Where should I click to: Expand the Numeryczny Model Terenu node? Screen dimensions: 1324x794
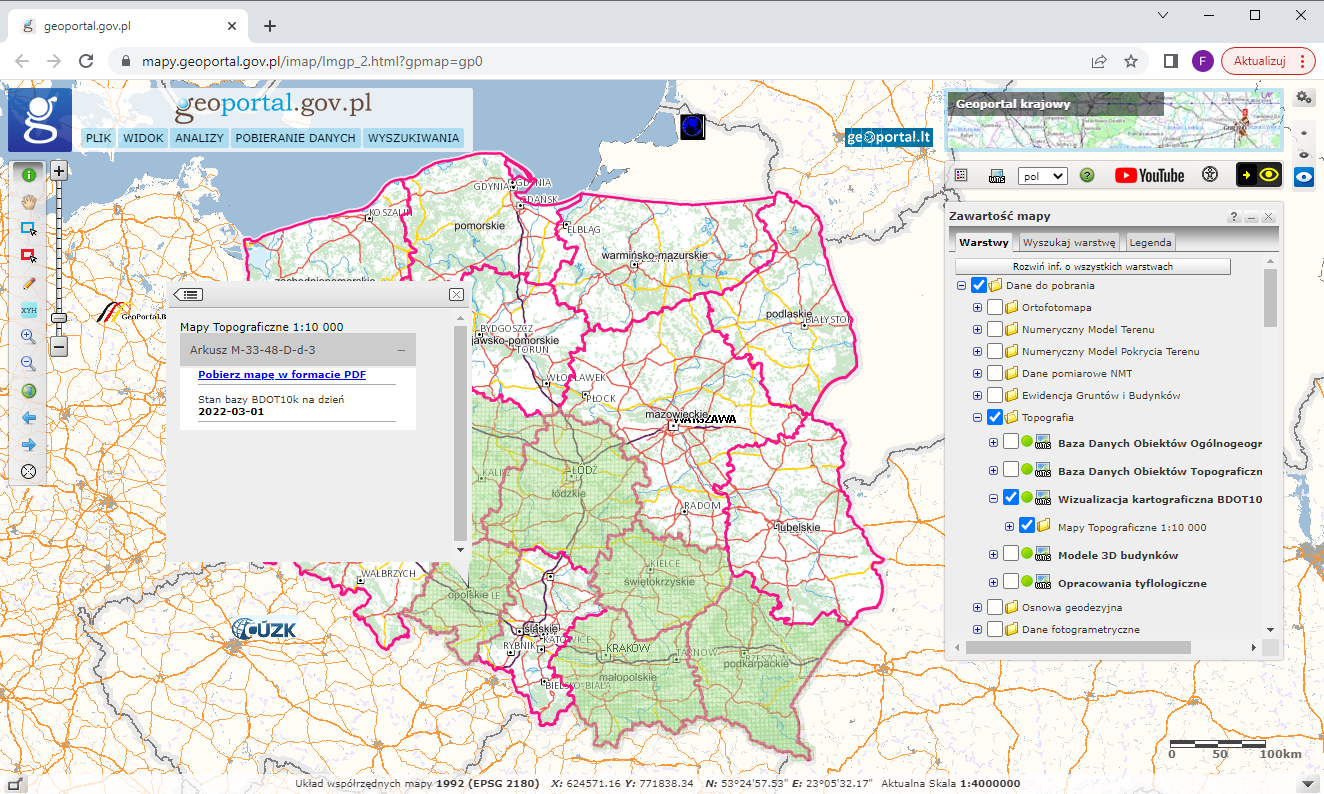click(x=977, y=330)
